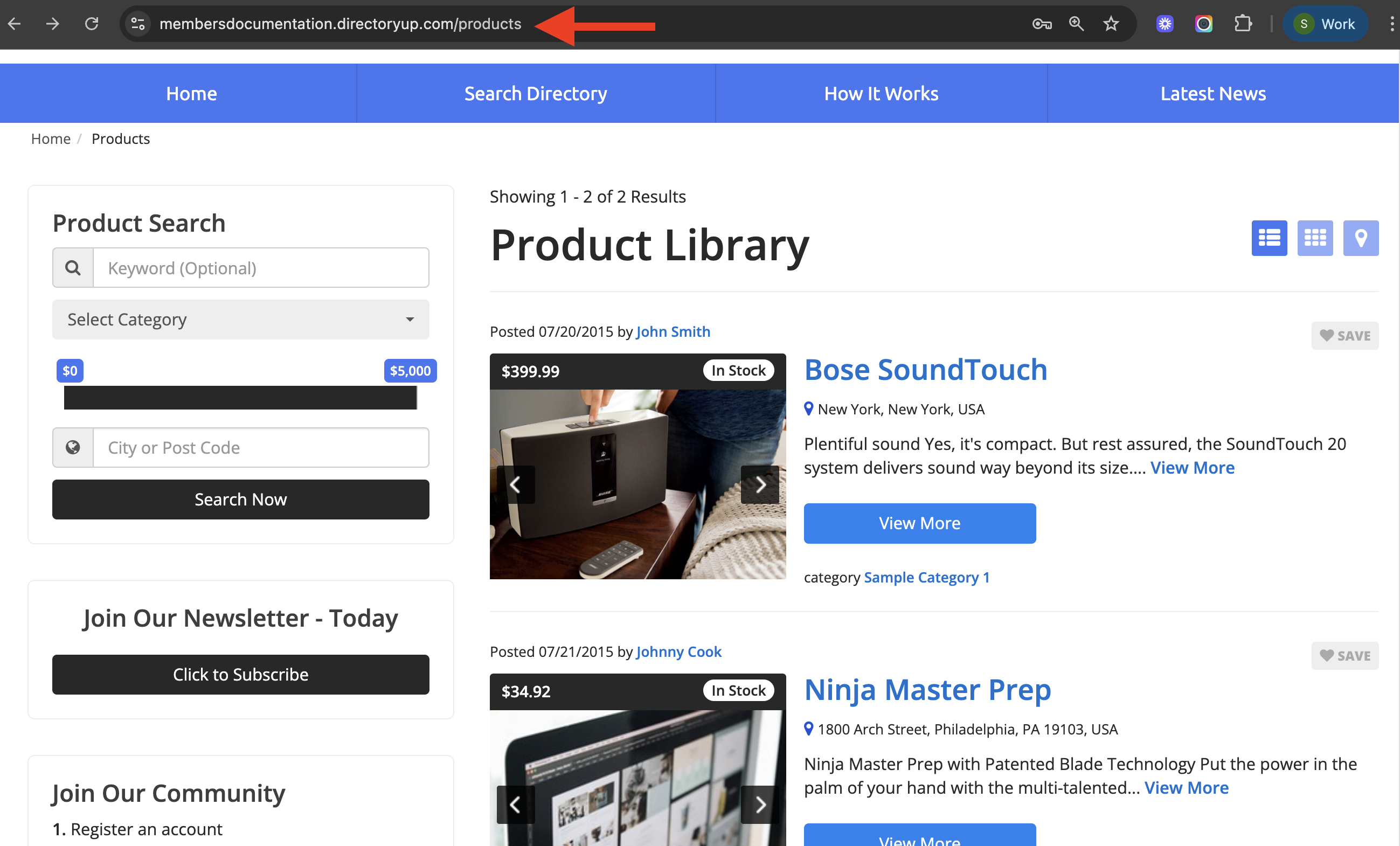The image size is (1400, 846).
Task: Save the Ninja Master Prep product
Action: click(1344, 656)
